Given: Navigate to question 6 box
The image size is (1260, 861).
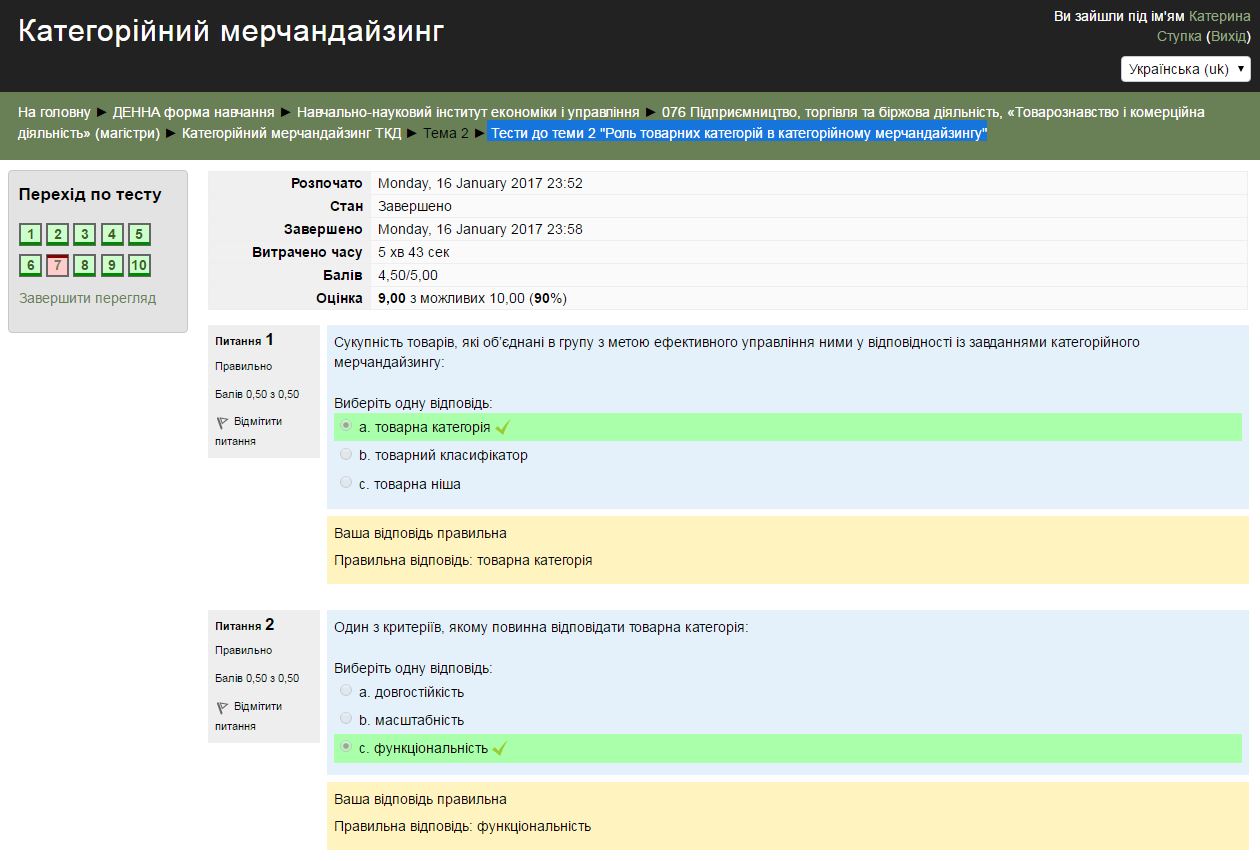Looking at the screenshot, I should [30, 266].
